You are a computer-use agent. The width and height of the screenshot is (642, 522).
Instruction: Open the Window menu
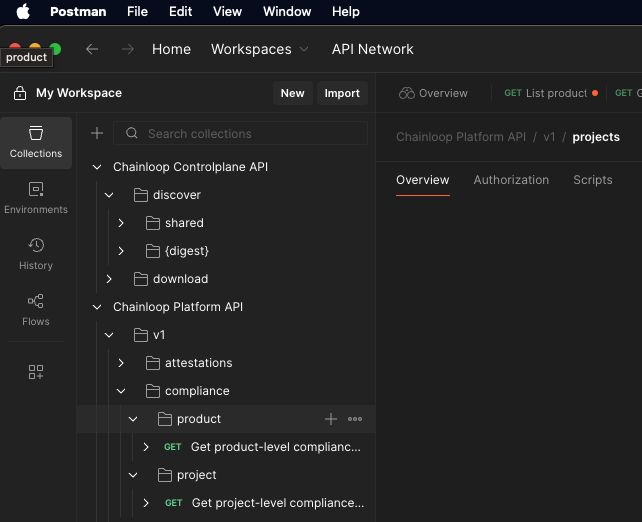click(x=287, y=11)
